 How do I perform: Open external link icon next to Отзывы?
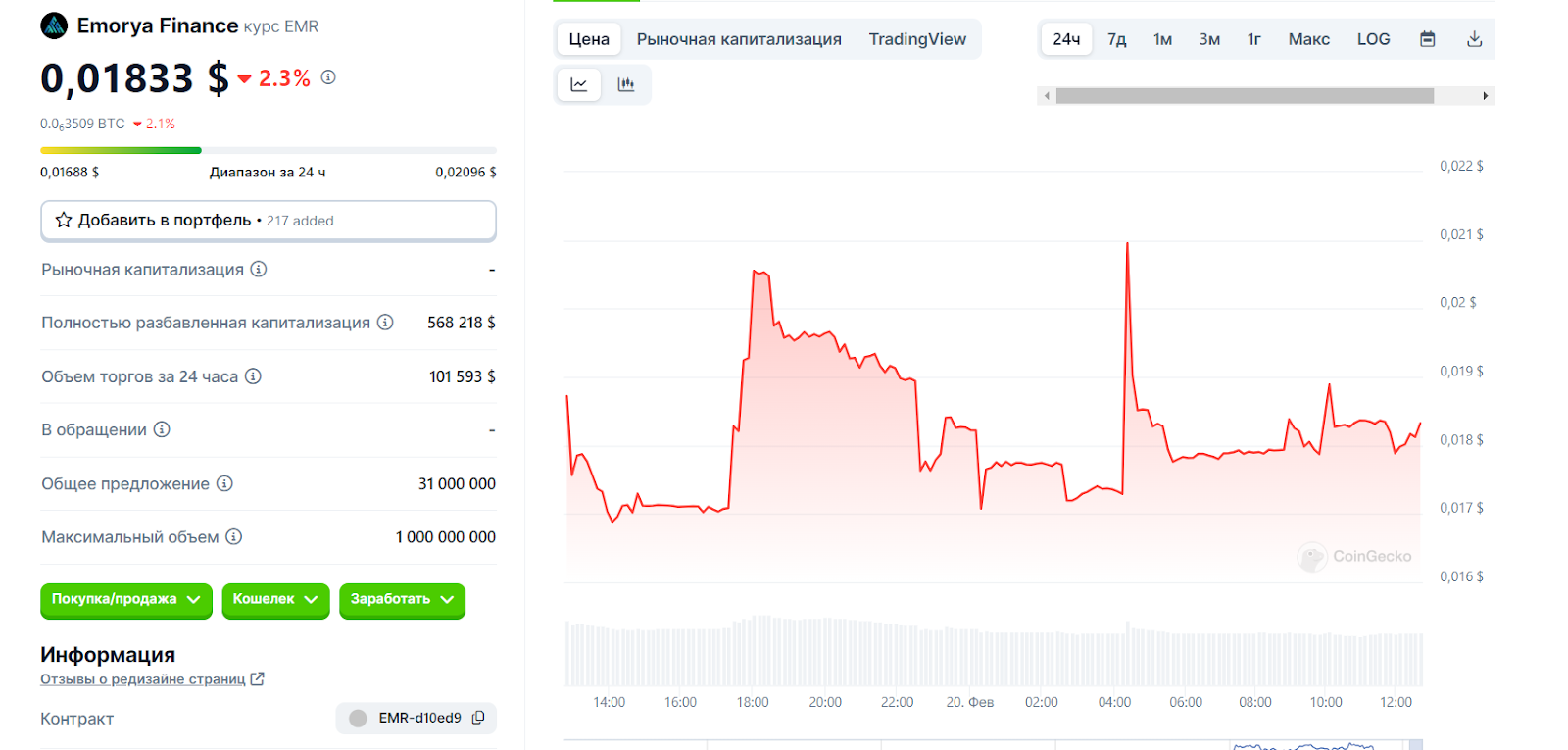(258, 678)
